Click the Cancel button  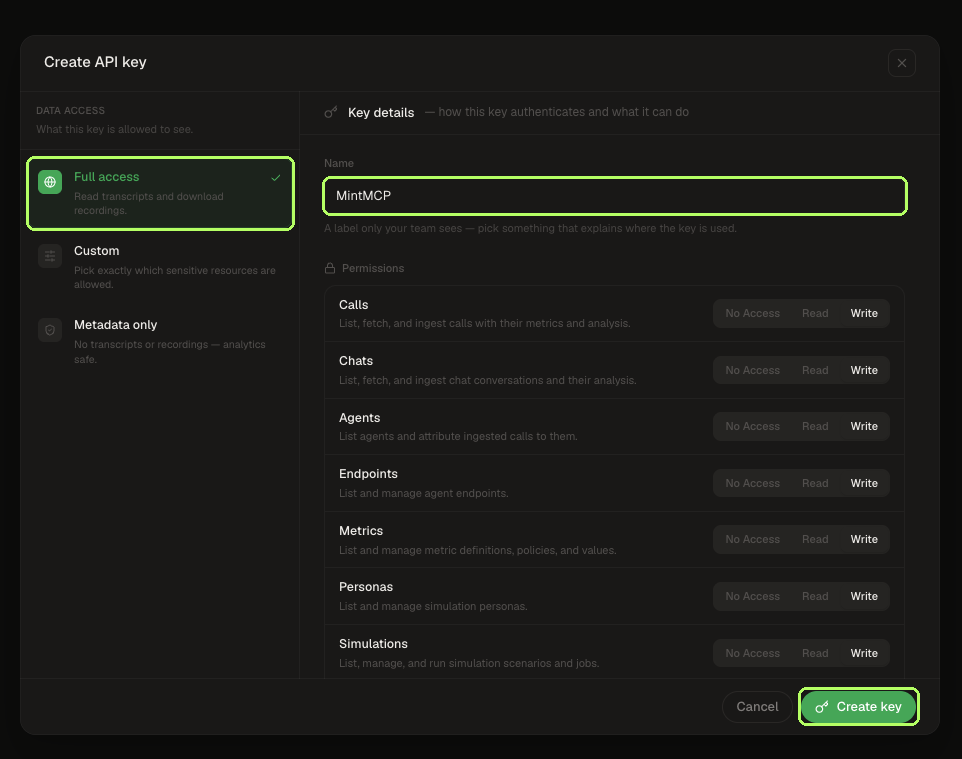pyautogui.click(x=757, y=707)
